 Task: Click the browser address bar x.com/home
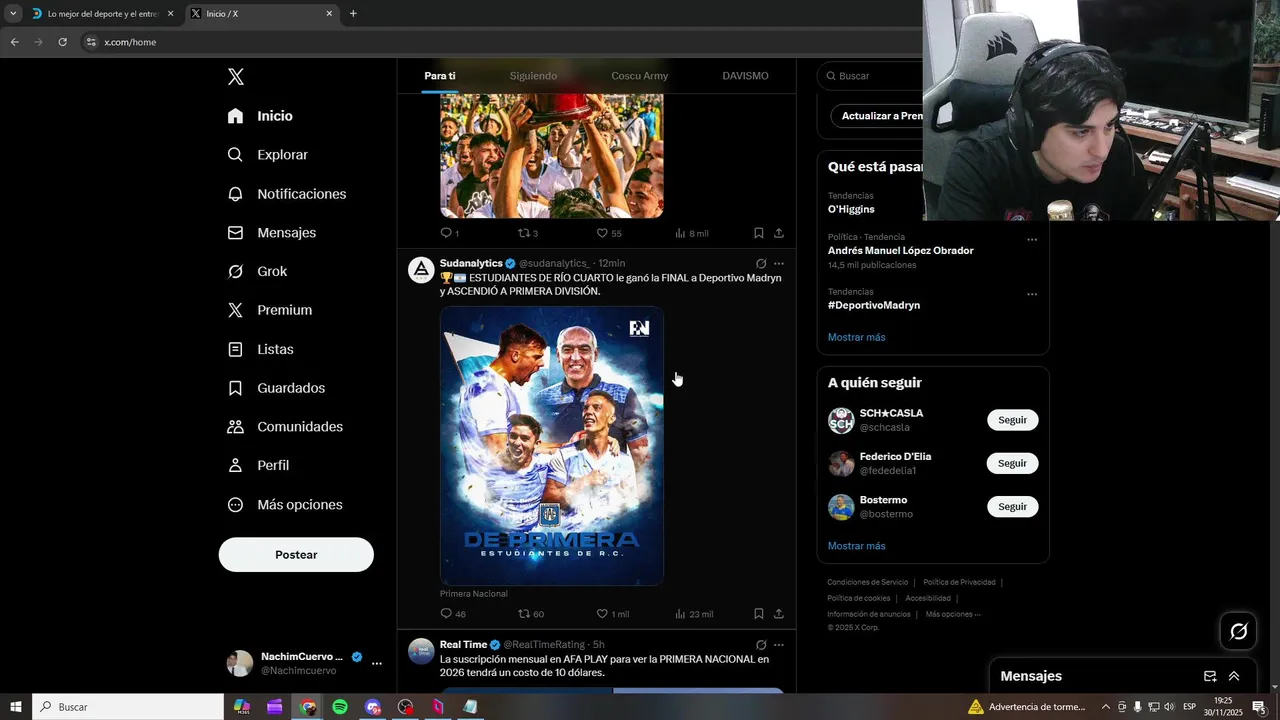[x=500, y=42]
